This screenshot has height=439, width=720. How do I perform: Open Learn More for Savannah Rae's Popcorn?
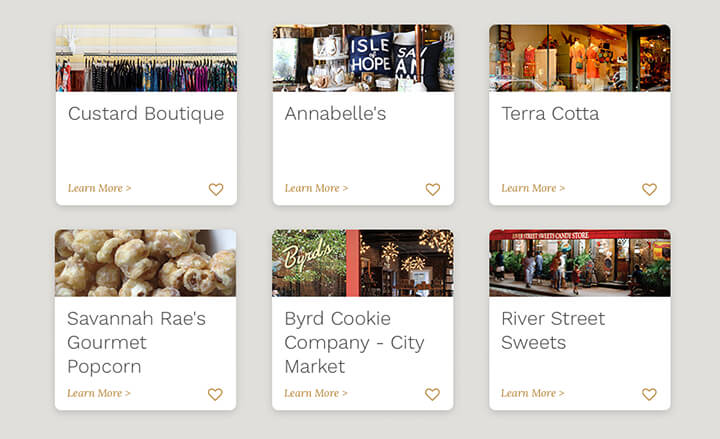[x=99, y=393]
